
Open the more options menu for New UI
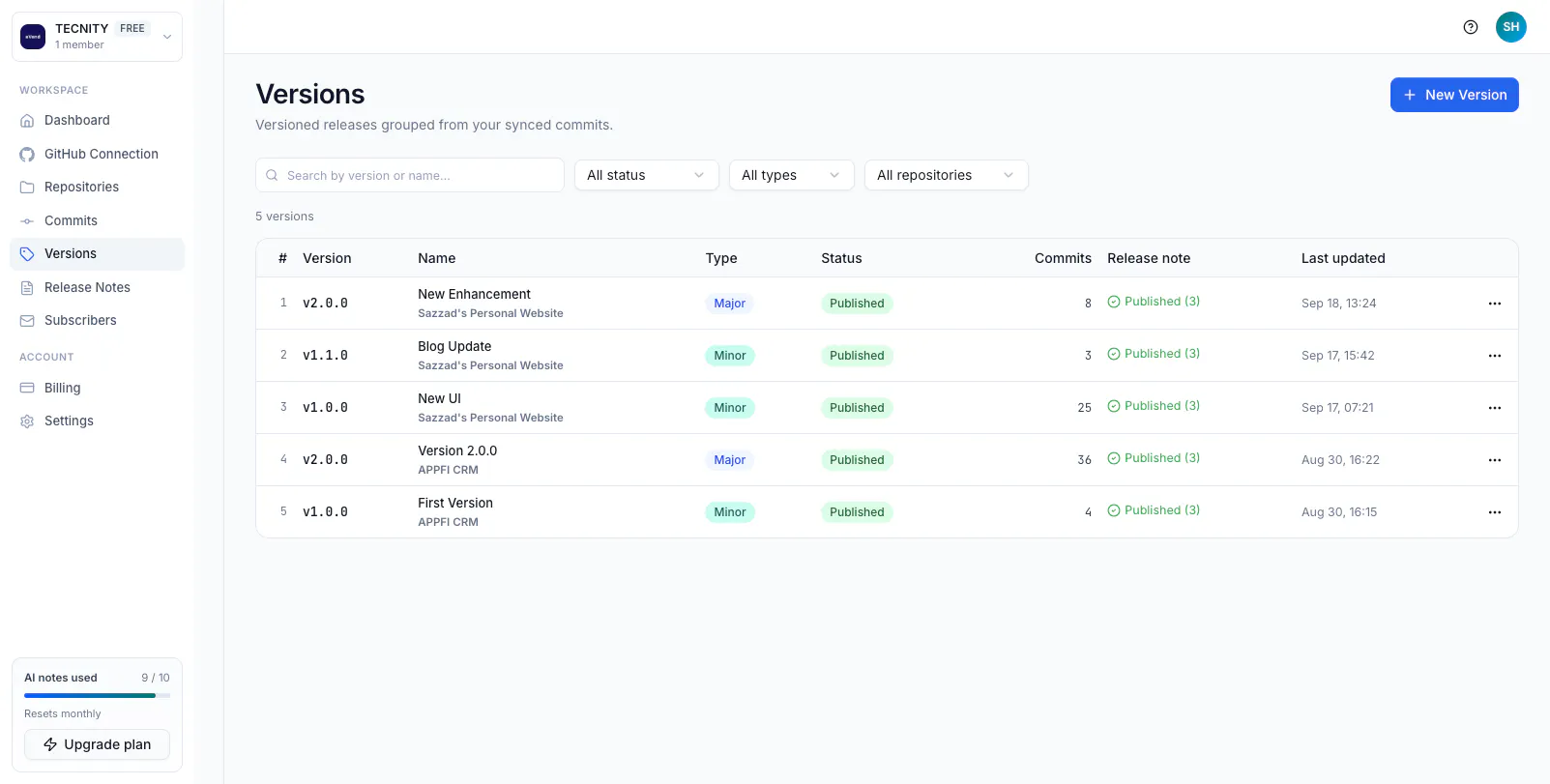(x=1495, y=408)
